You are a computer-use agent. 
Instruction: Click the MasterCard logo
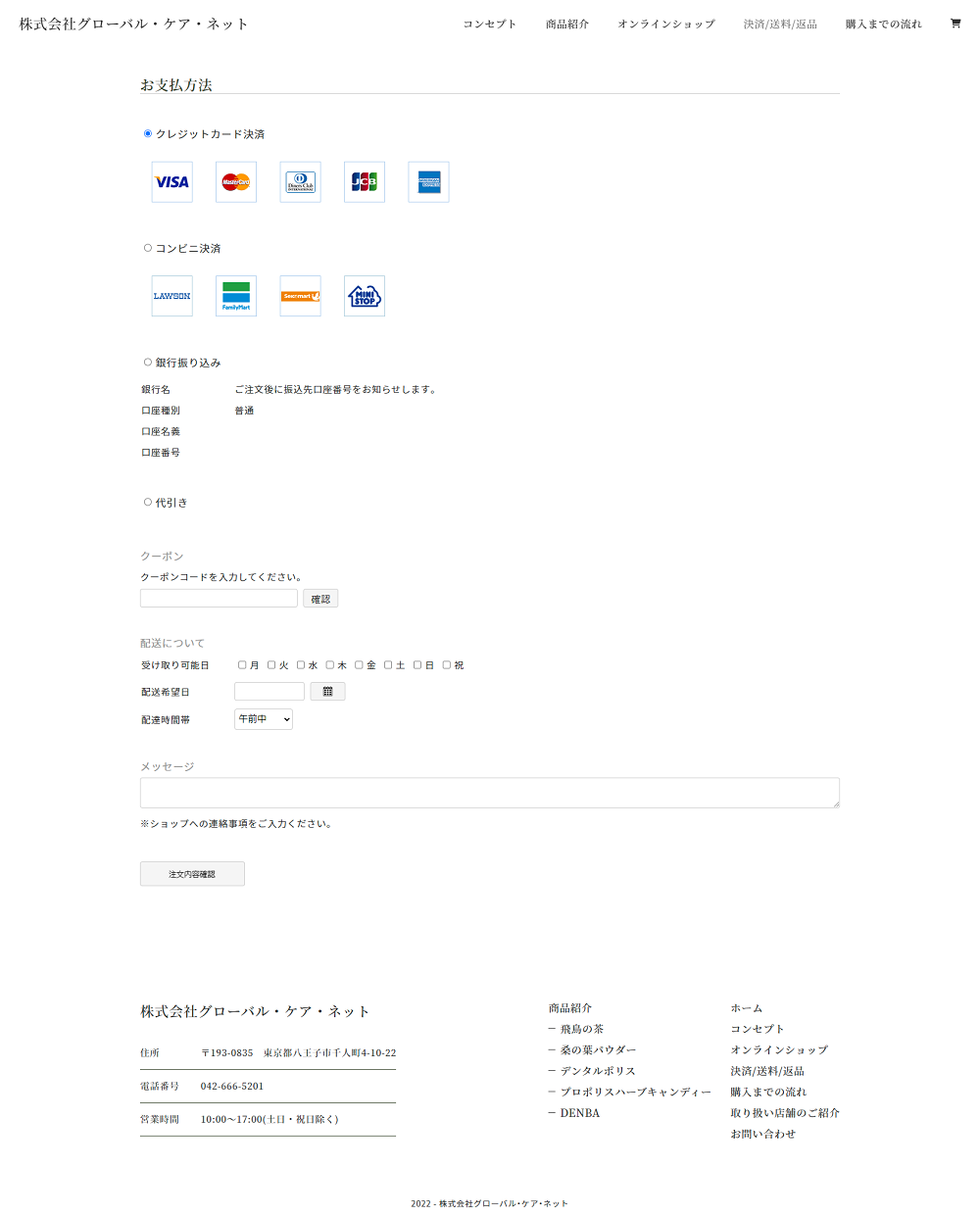pyautogui.click(x=236, y=182)
